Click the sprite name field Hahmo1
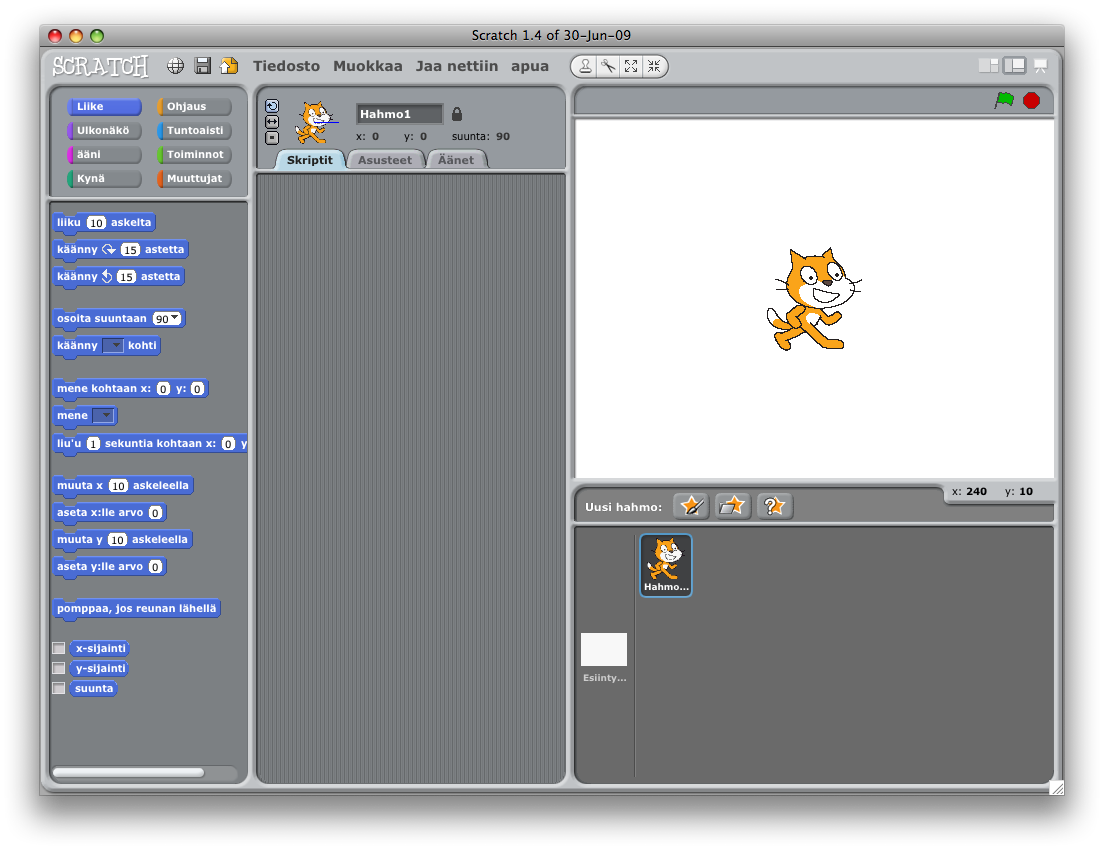Image resolution: width=1104 pixels, height=850 pixels. pyautogui.click(x=399, y=113)
